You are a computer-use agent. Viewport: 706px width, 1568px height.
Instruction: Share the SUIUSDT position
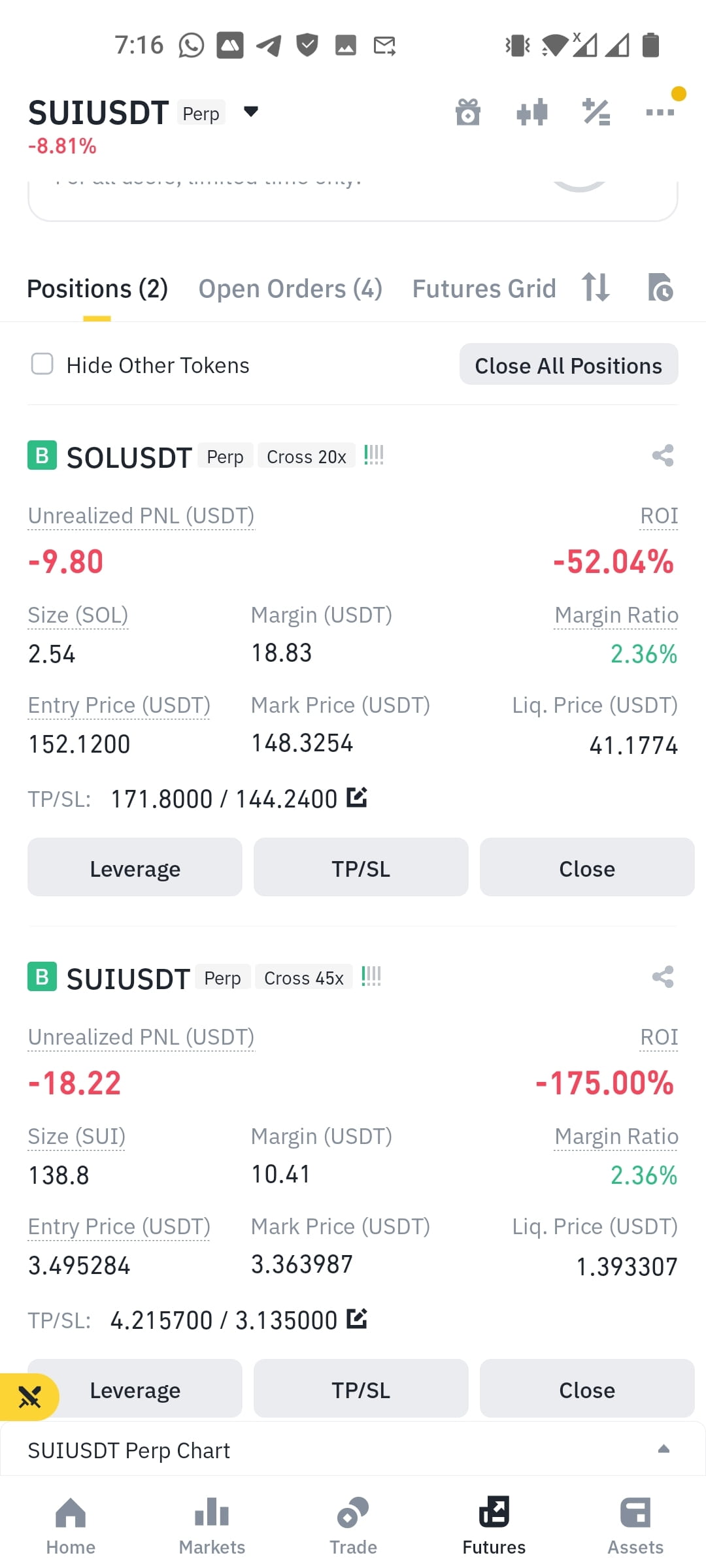[663, 977]
